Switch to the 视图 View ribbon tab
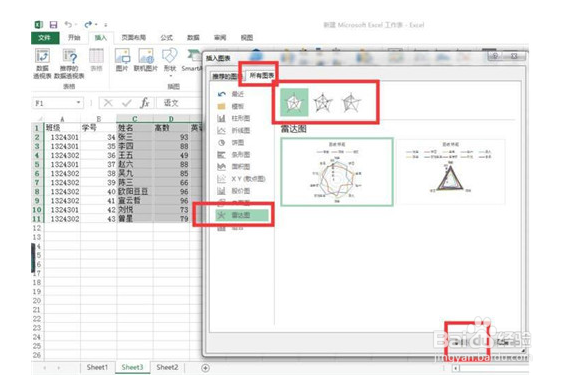Screen dimensions: 565x377 click(247, 37)
